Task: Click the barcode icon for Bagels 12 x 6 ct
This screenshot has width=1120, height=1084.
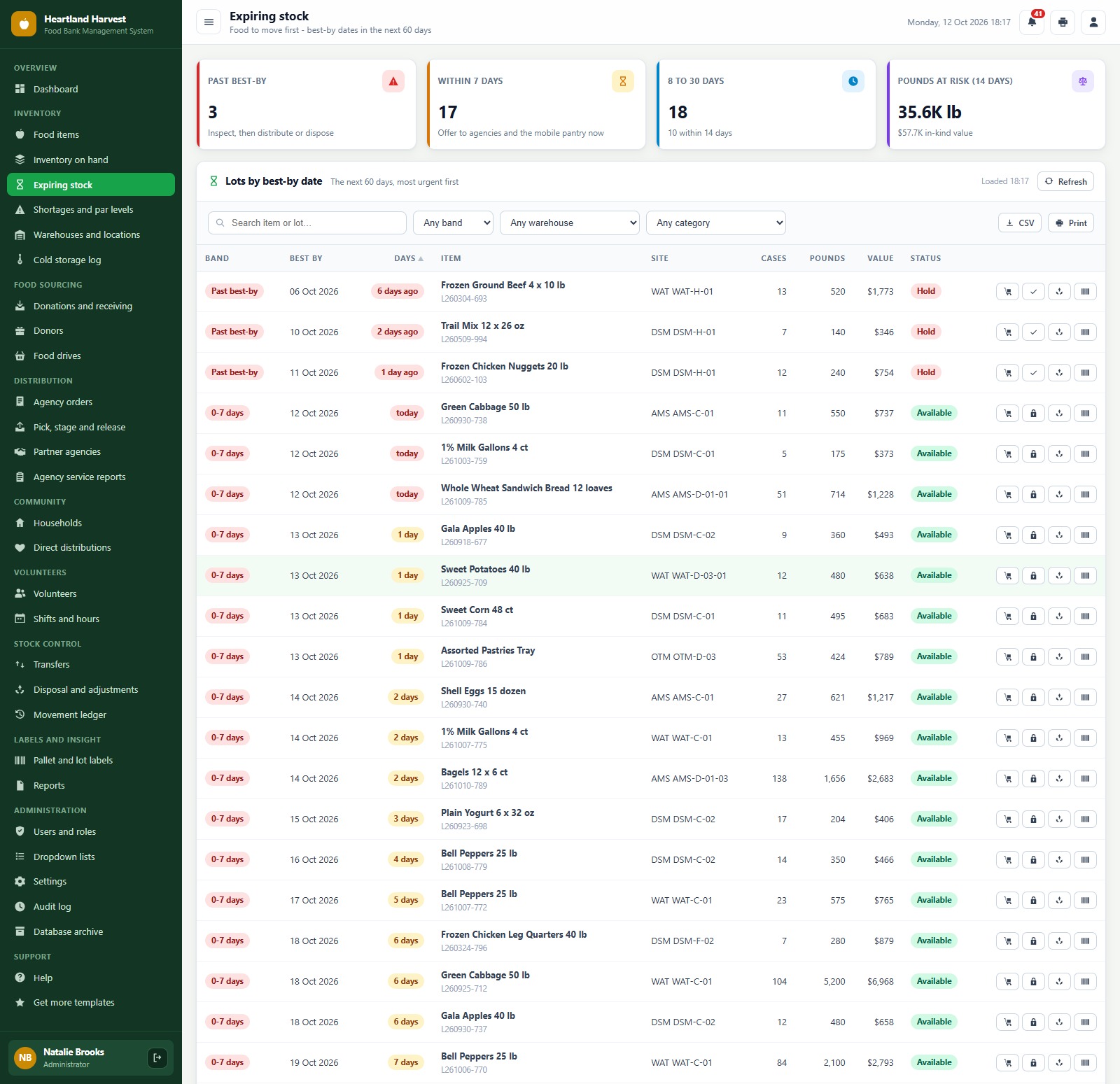Action: 1085,779
